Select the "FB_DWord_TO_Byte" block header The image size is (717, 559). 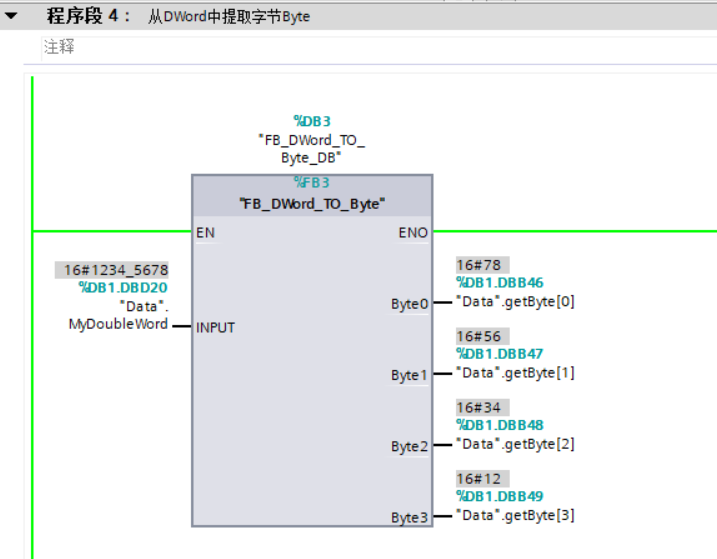coord(312,204)
